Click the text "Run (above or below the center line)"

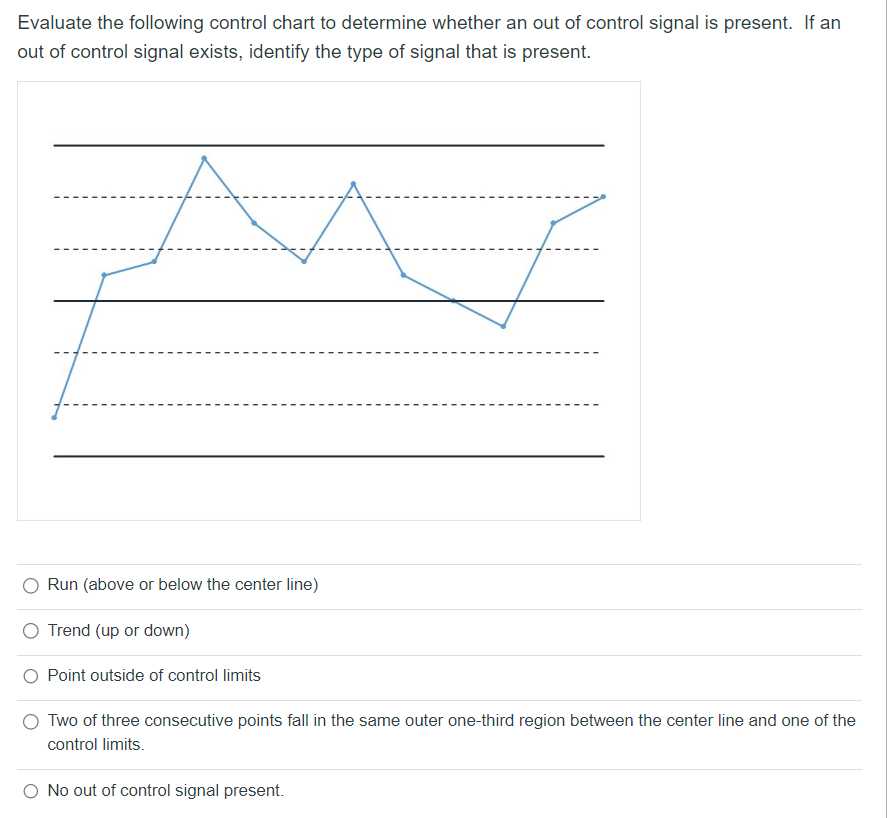[x=182, y=585]
